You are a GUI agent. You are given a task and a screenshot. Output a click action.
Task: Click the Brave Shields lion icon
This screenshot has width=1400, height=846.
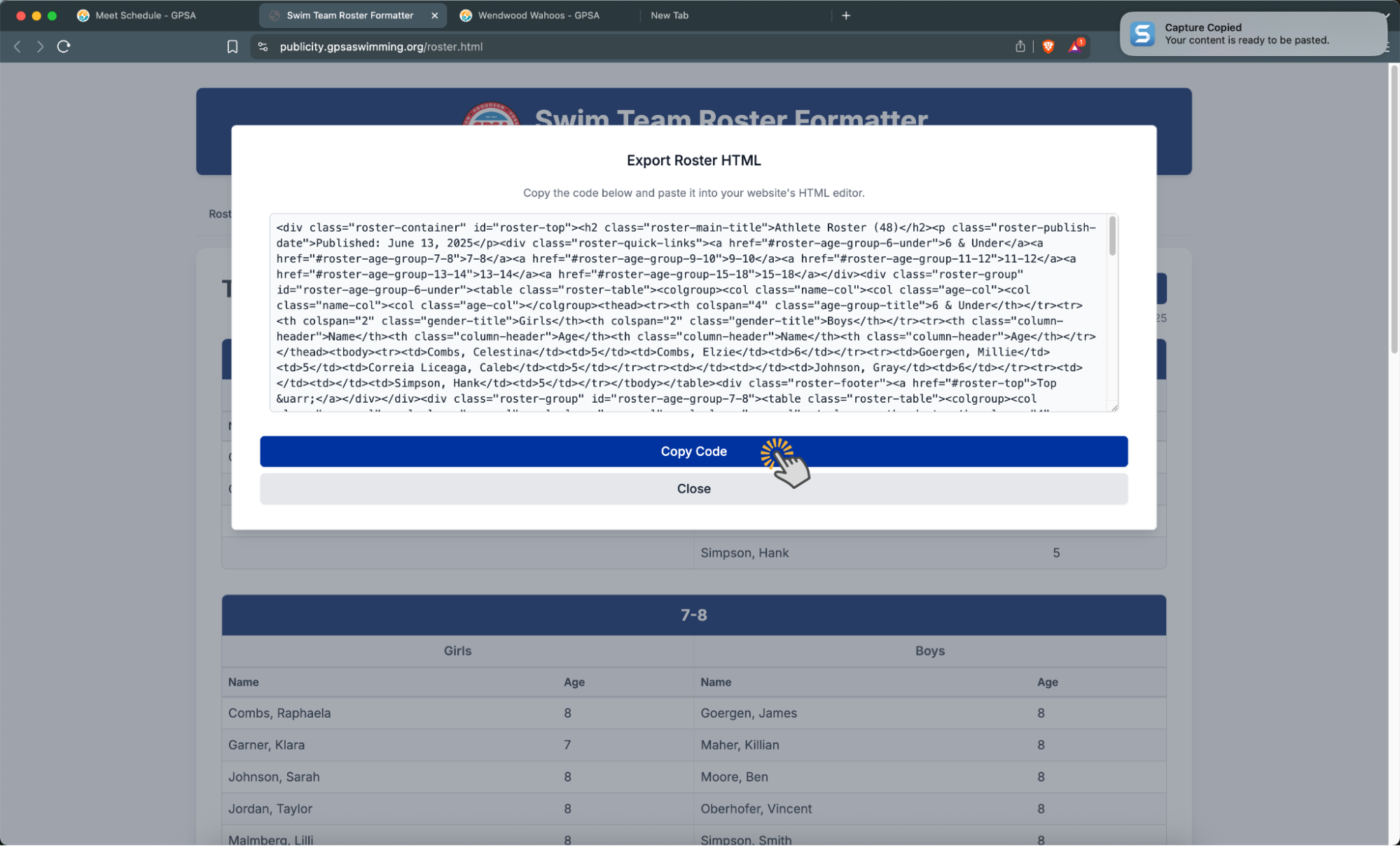point(1048,46)
